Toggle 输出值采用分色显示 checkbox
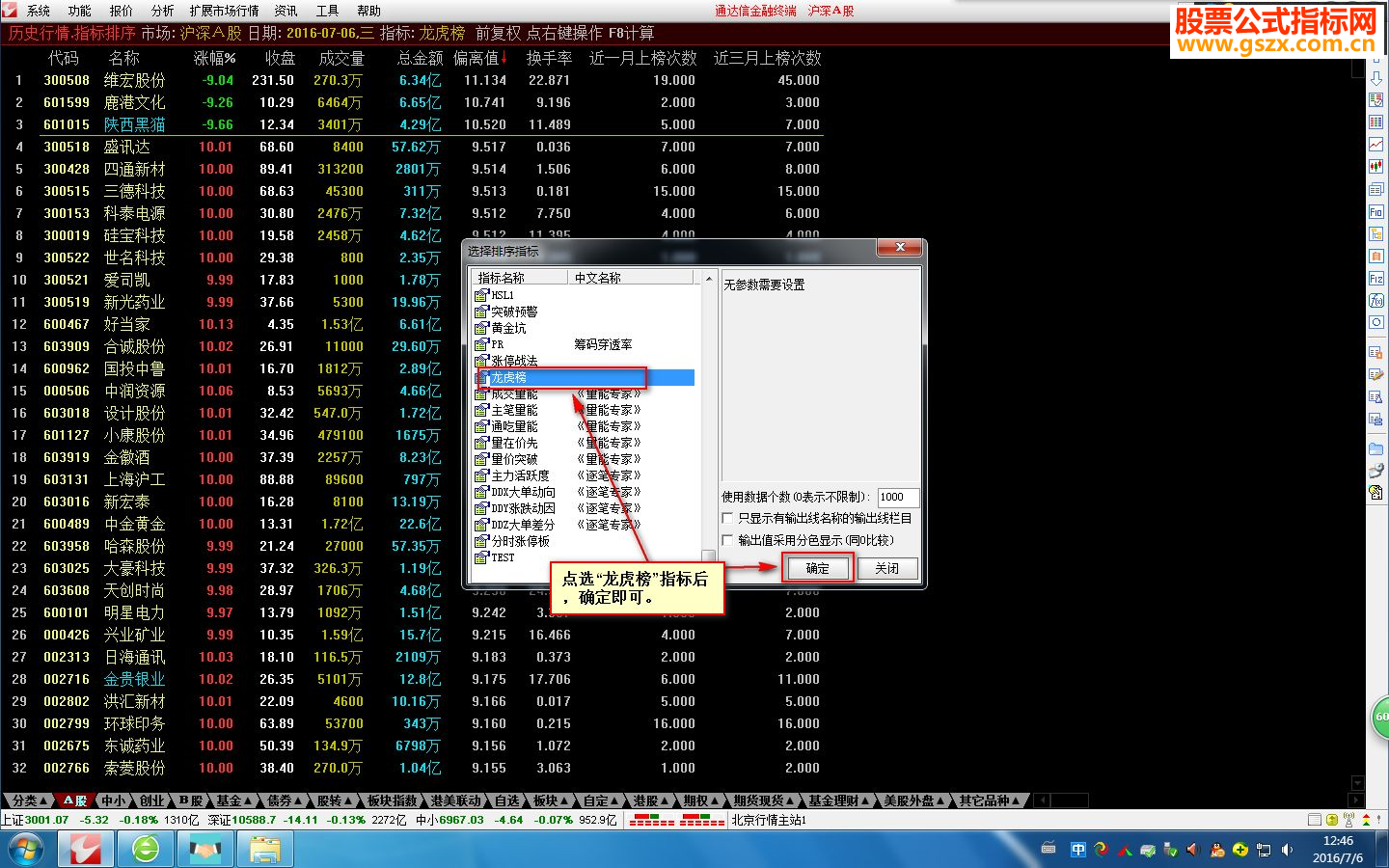Viewport: 1389px width, 868px height. coord(728,540)
